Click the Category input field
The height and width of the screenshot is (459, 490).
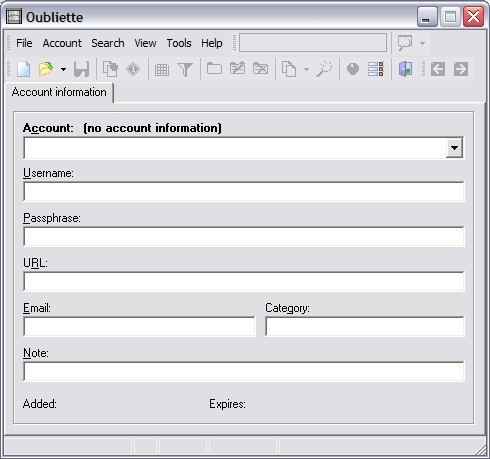point(365,327)
